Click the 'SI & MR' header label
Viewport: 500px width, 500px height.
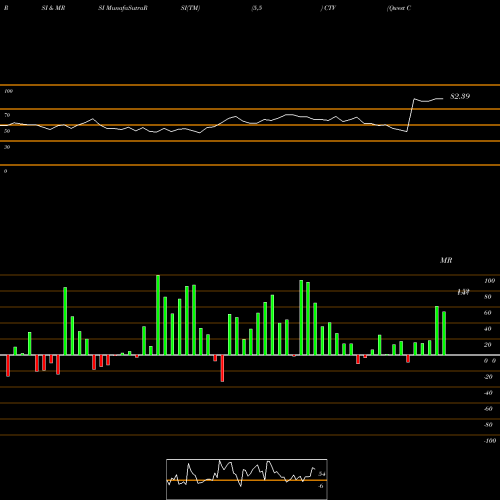53,8
